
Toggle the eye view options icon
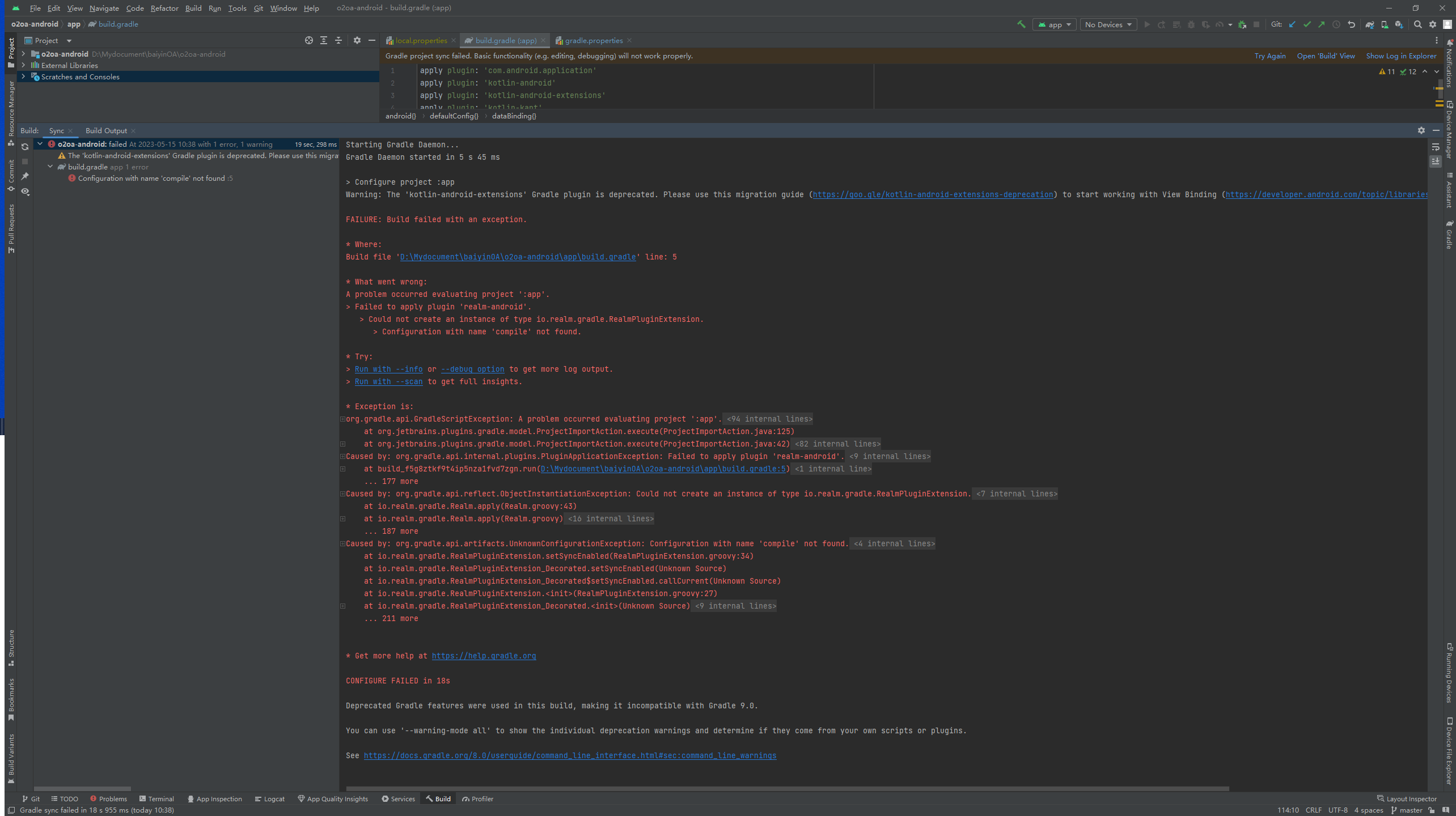point(25,192)
